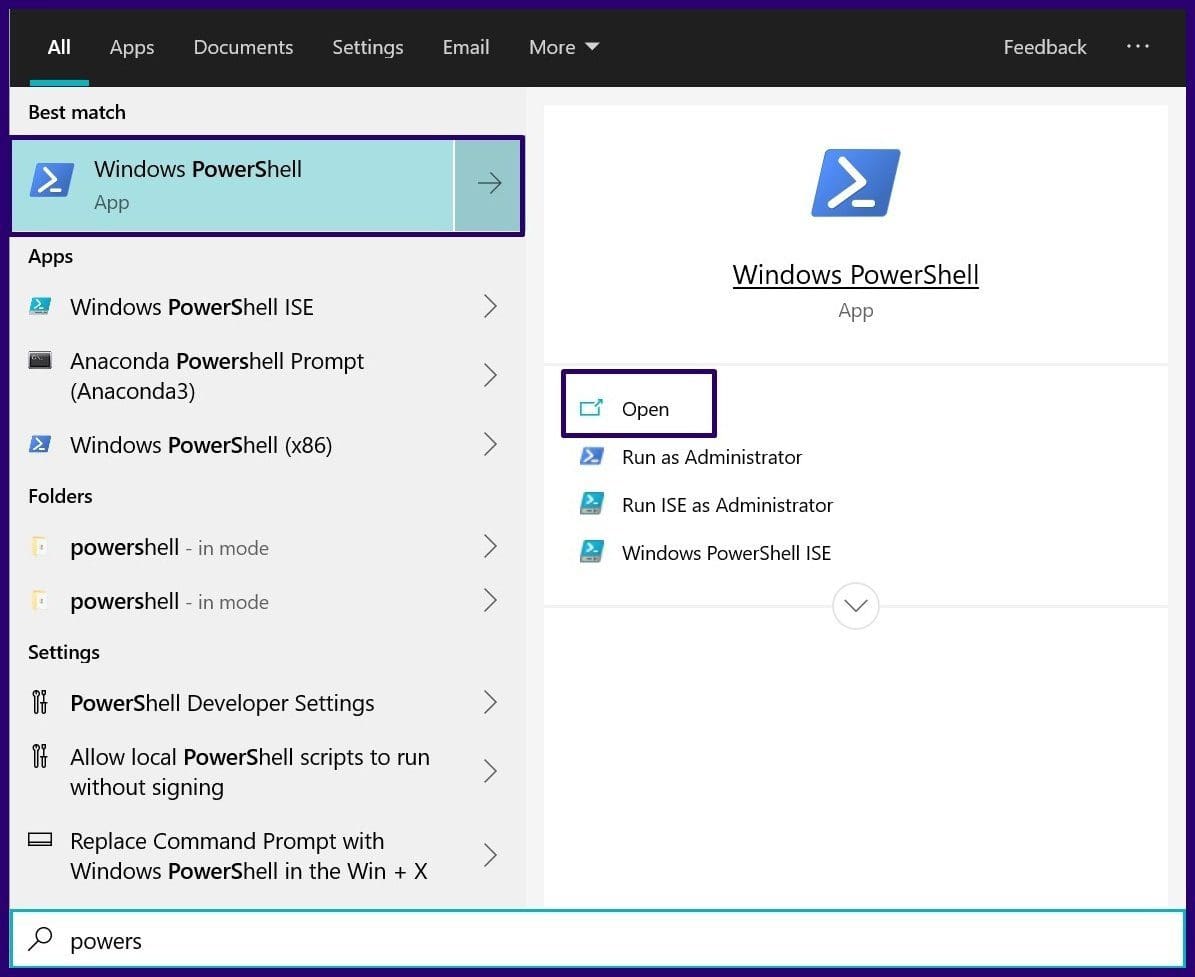Screen dimensions: 1195x977
Task: Click the Run as Administrator icon
Action: (x=591, y=456)
